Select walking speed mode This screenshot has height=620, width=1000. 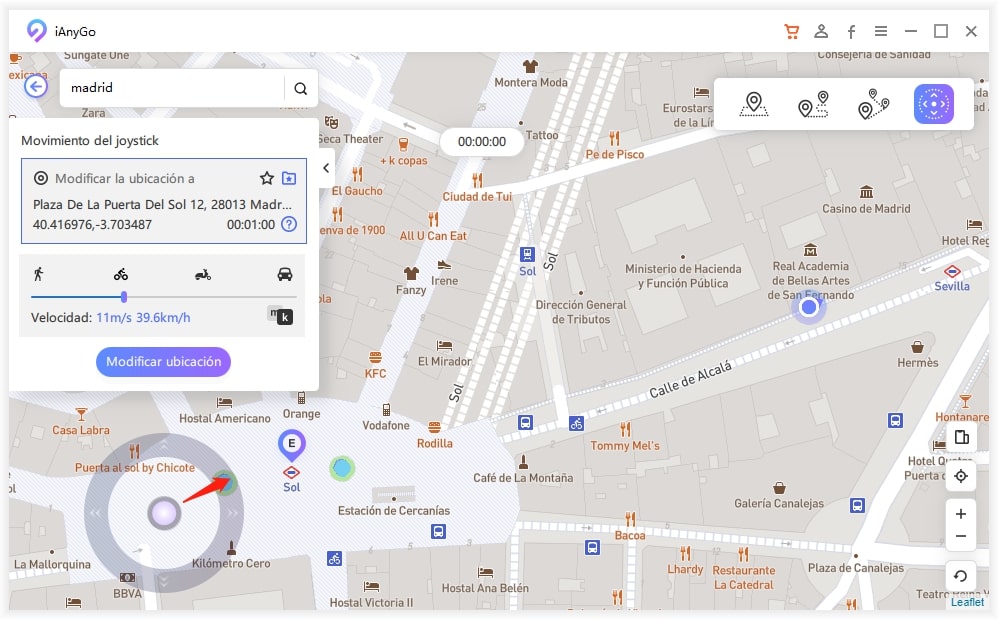point(38,273)
